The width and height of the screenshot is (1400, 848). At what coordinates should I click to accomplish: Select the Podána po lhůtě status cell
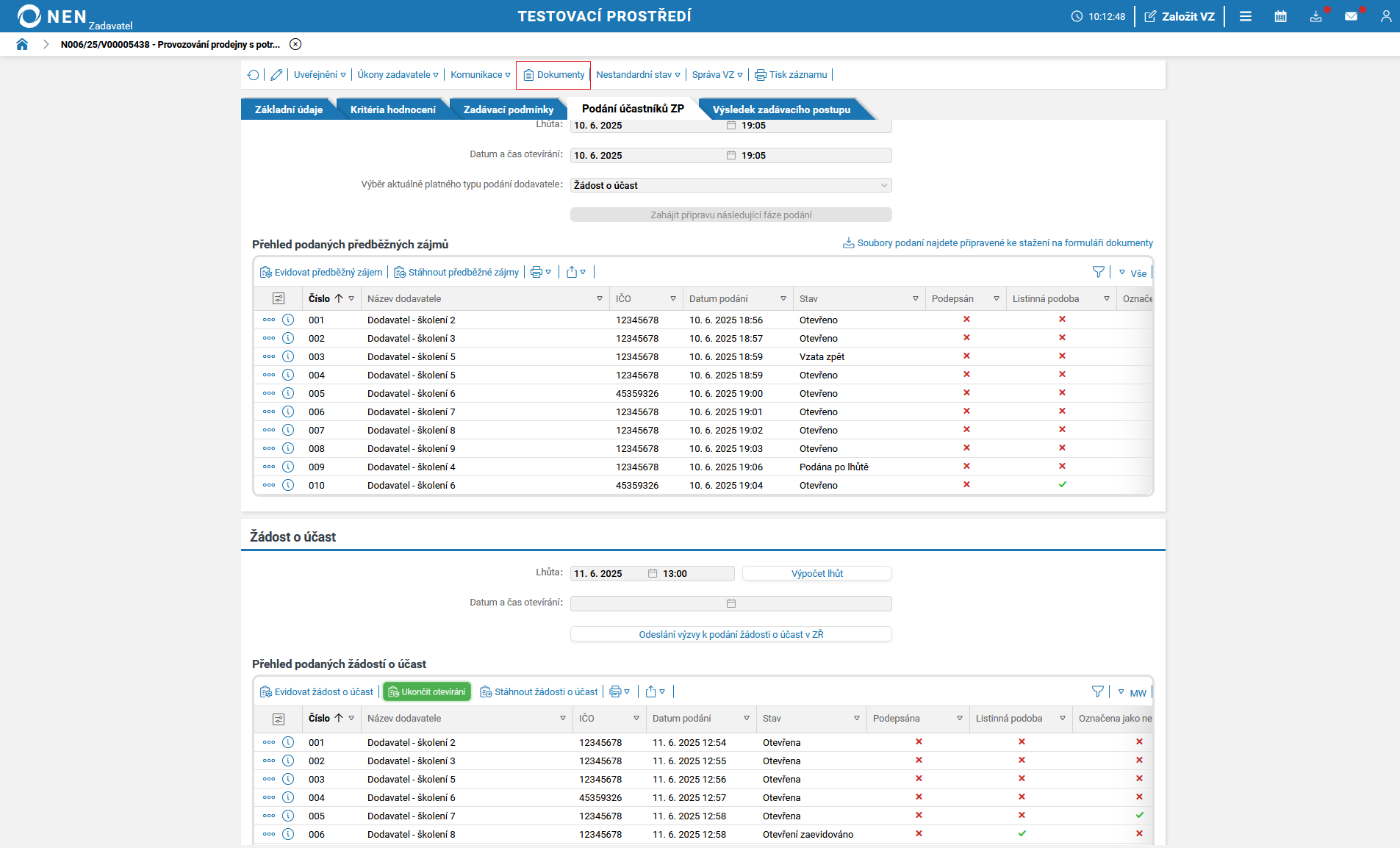click(x=834, y=467)
